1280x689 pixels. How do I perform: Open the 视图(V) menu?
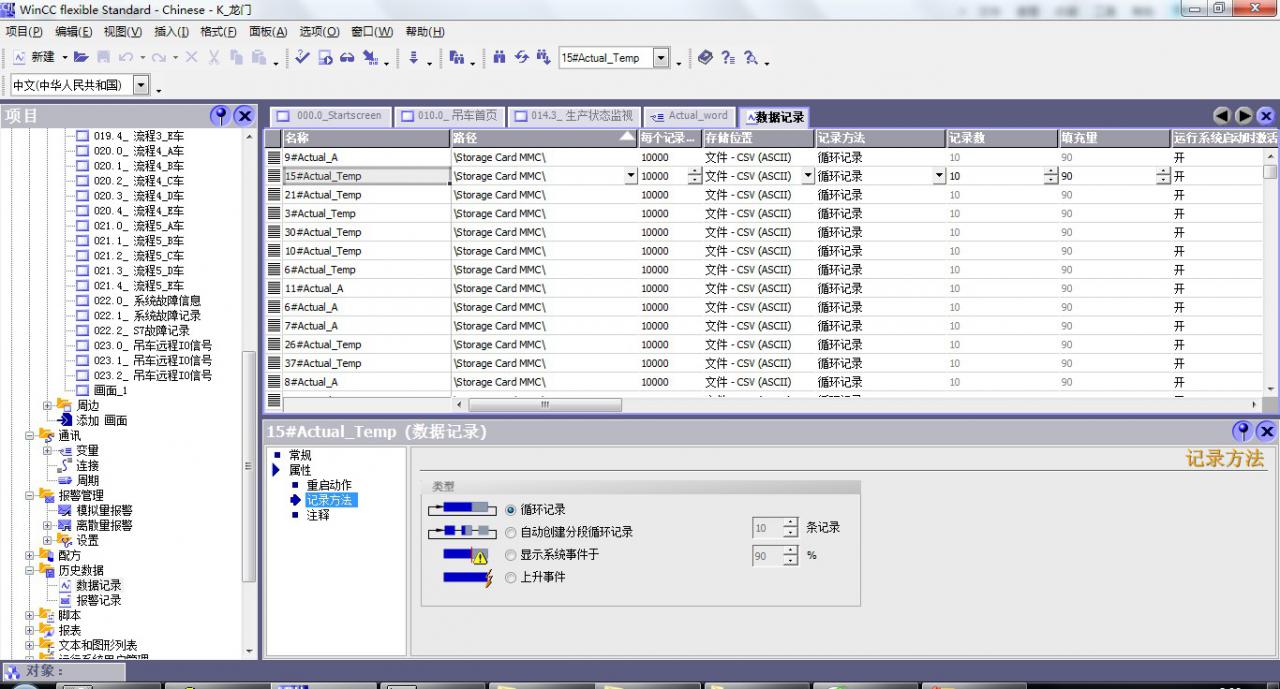click(123, 31)
